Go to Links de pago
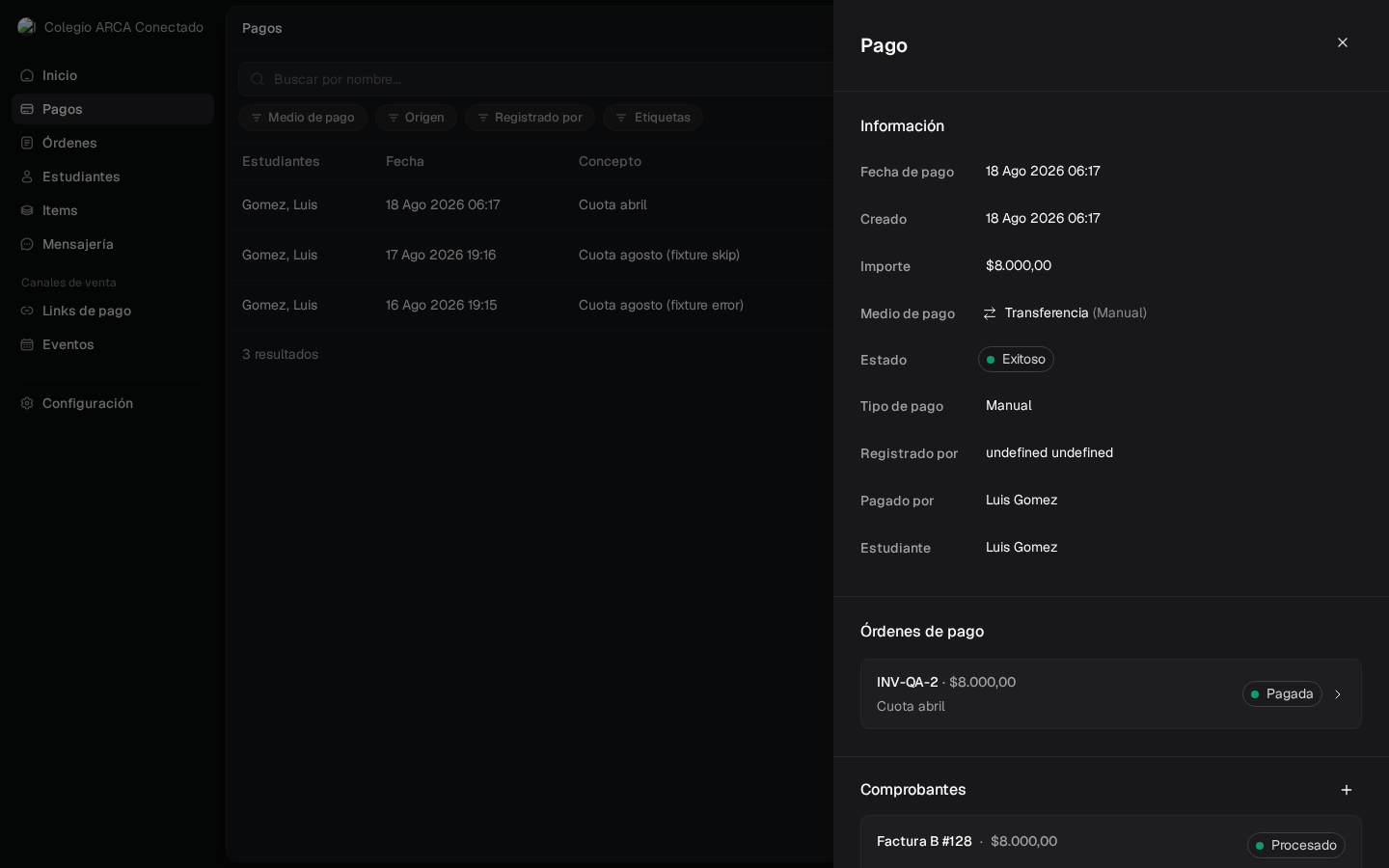This screenshot has width=1389, height=868. (113, 311)
